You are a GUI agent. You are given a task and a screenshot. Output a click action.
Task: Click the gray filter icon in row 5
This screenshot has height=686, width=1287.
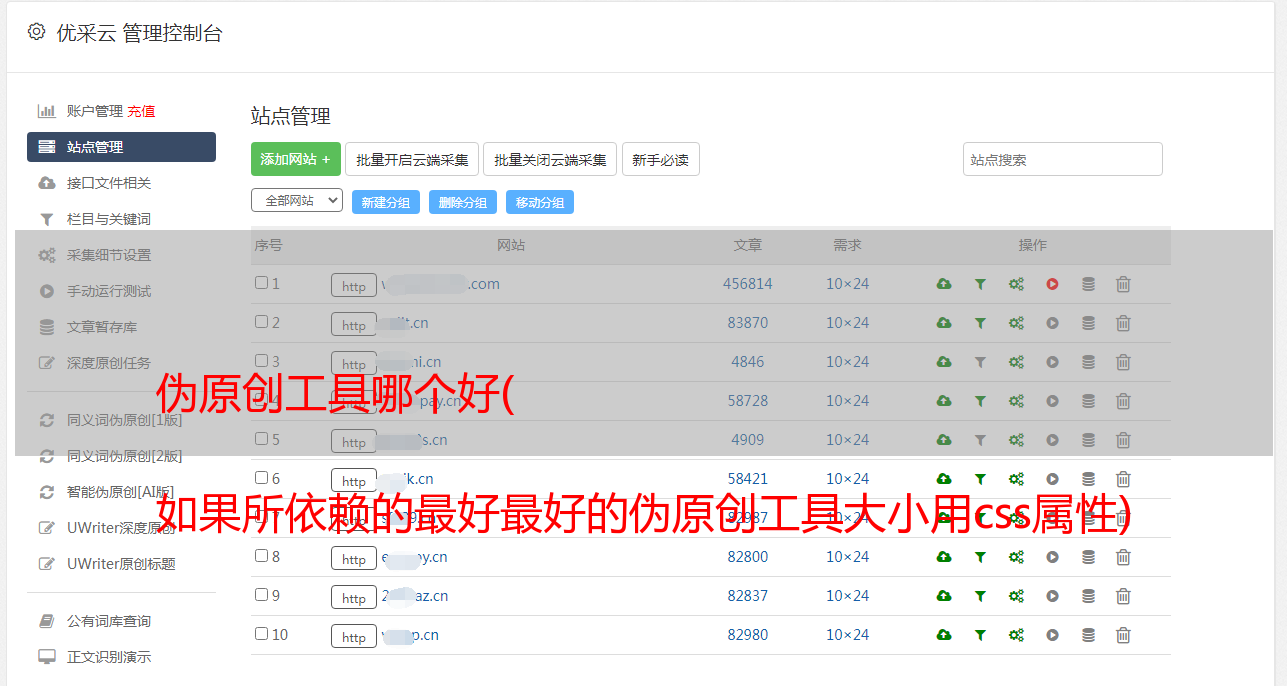tap(980, 440)
